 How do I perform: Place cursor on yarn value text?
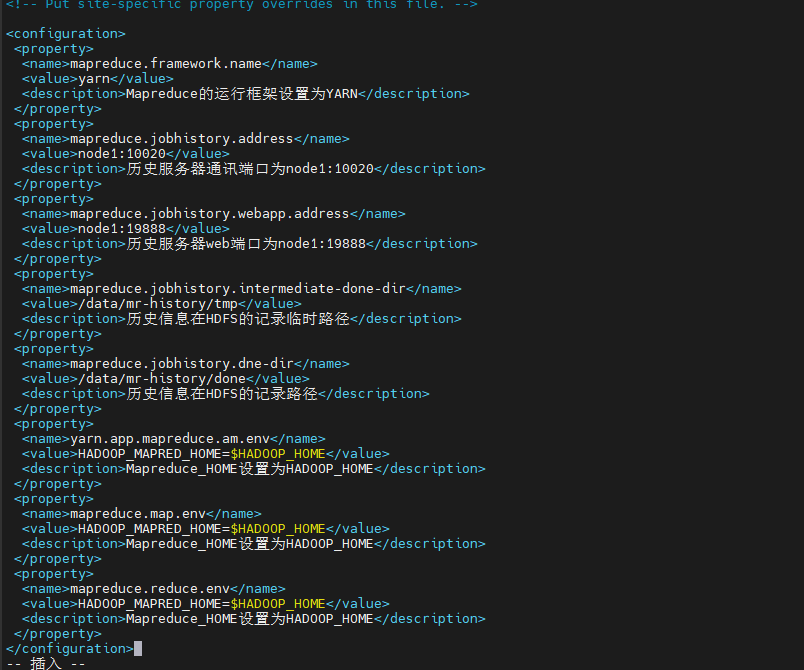[94, 79]
